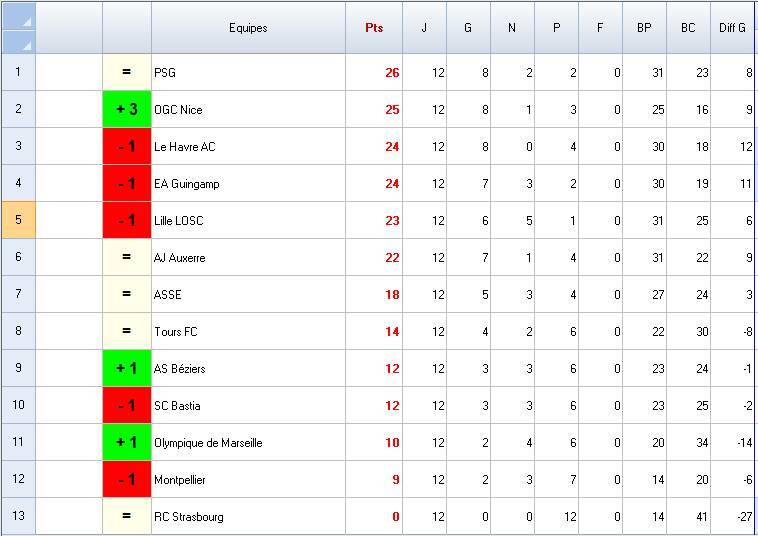Image resolution: width=758 pixels, height=536 pixels.
Task: Click the red -1 indicator for Le Havre AC
Action: coord(127,147)
